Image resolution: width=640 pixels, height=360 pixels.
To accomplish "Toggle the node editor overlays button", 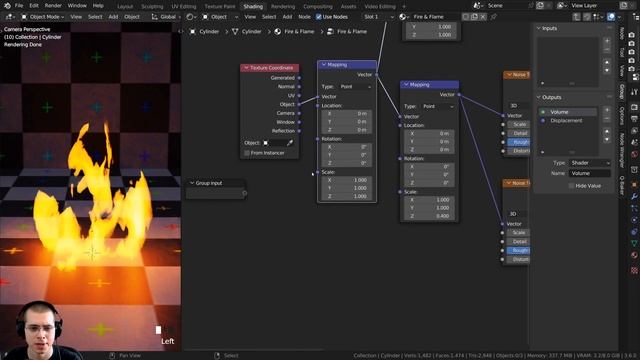I will [x=611, y=17].
